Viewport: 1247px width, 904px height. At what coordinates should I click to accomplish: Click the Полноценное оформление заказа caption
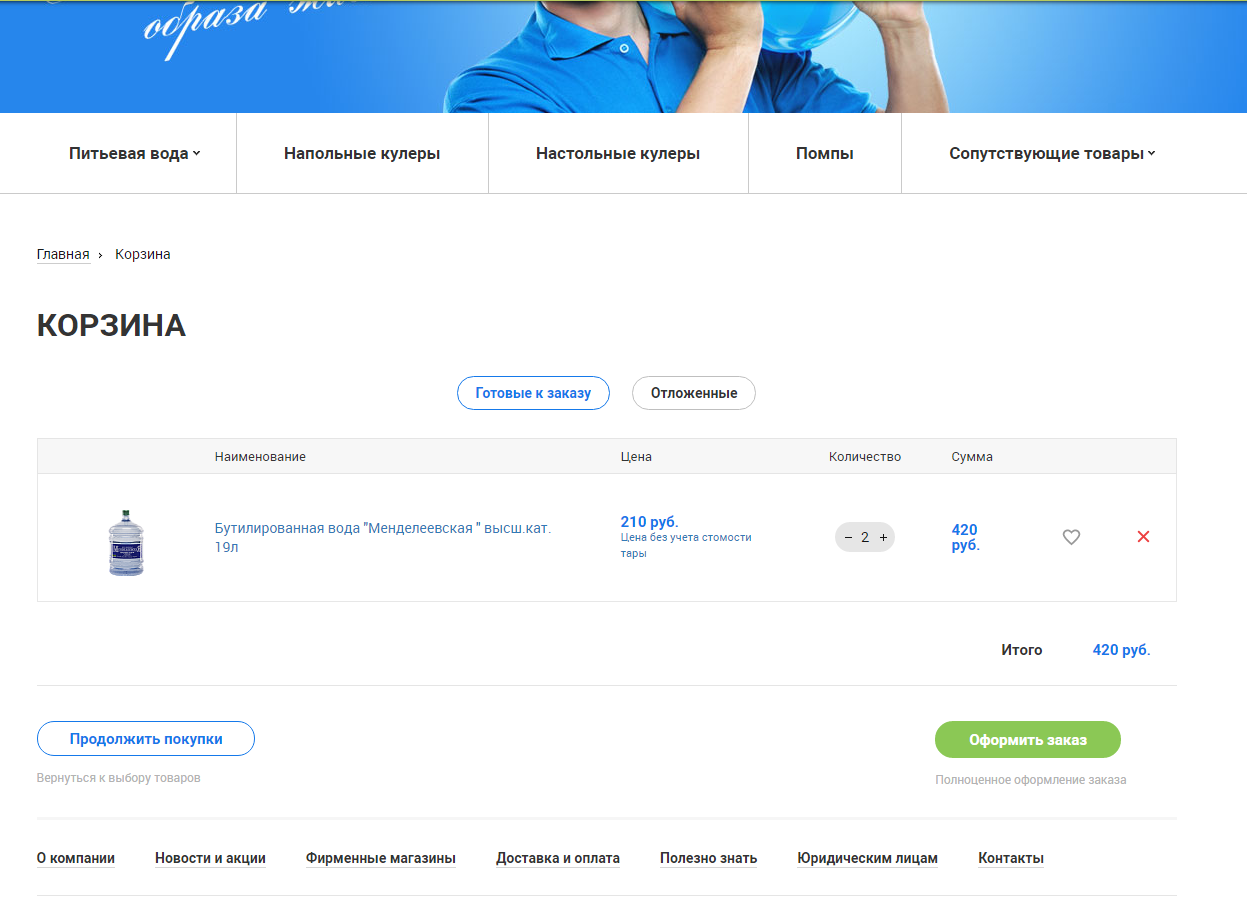click(1031, 779)
